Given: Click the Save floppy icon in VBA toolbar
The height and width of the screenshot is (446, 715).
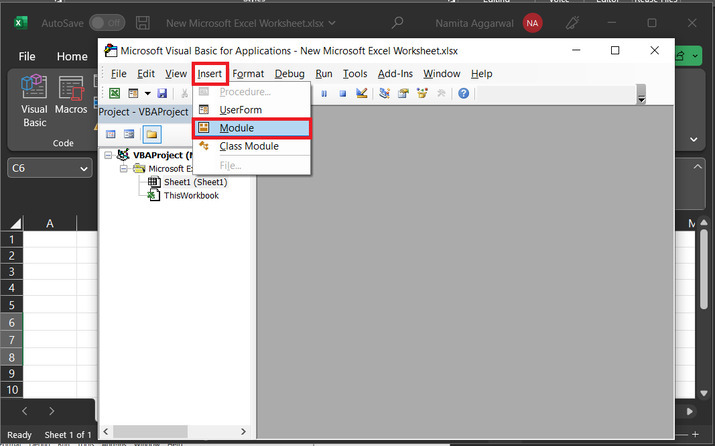Looking at the screenshot, I should (162, 93).
